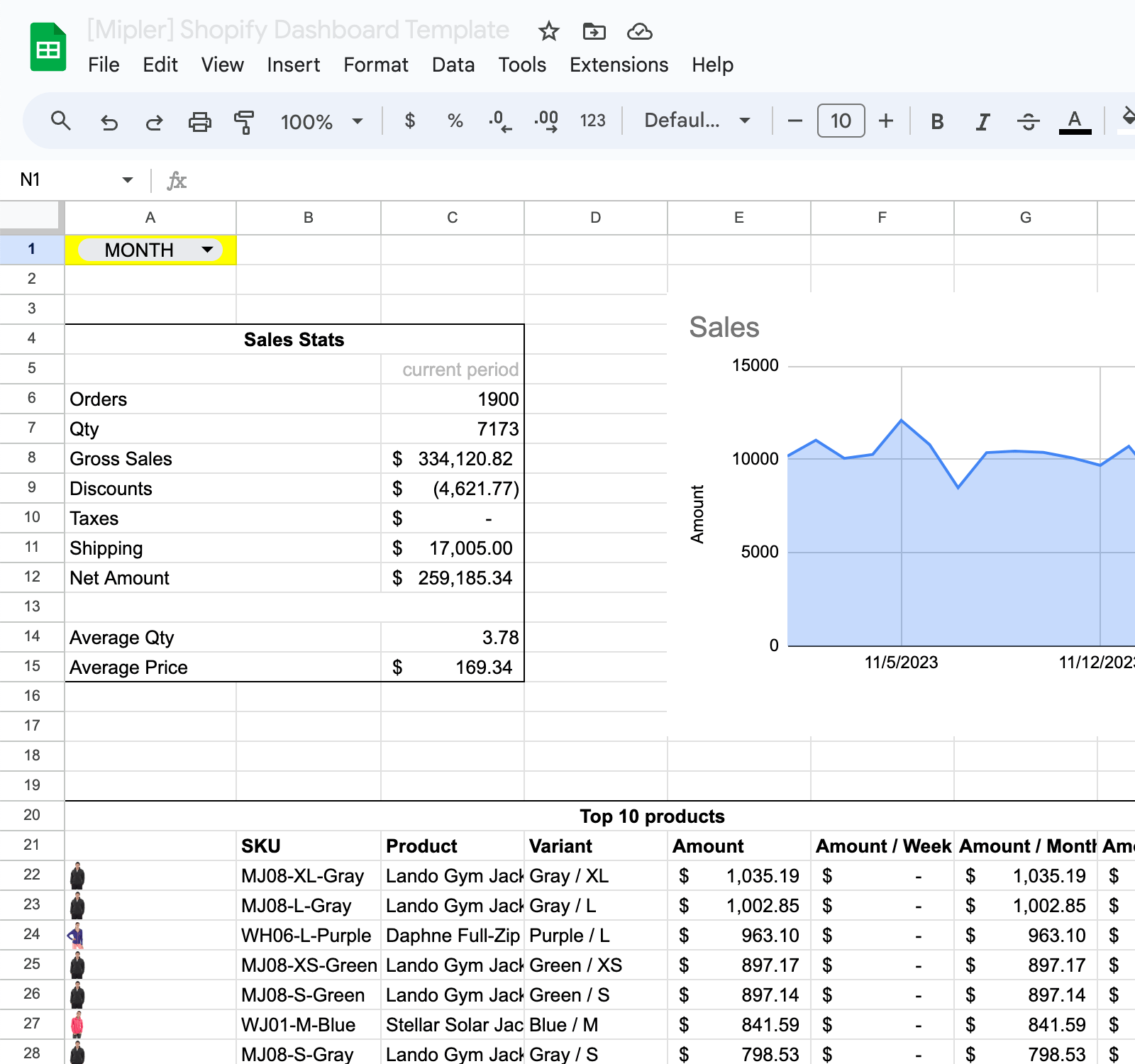
Task: Click the Redo icon
Action: point(154,121)
